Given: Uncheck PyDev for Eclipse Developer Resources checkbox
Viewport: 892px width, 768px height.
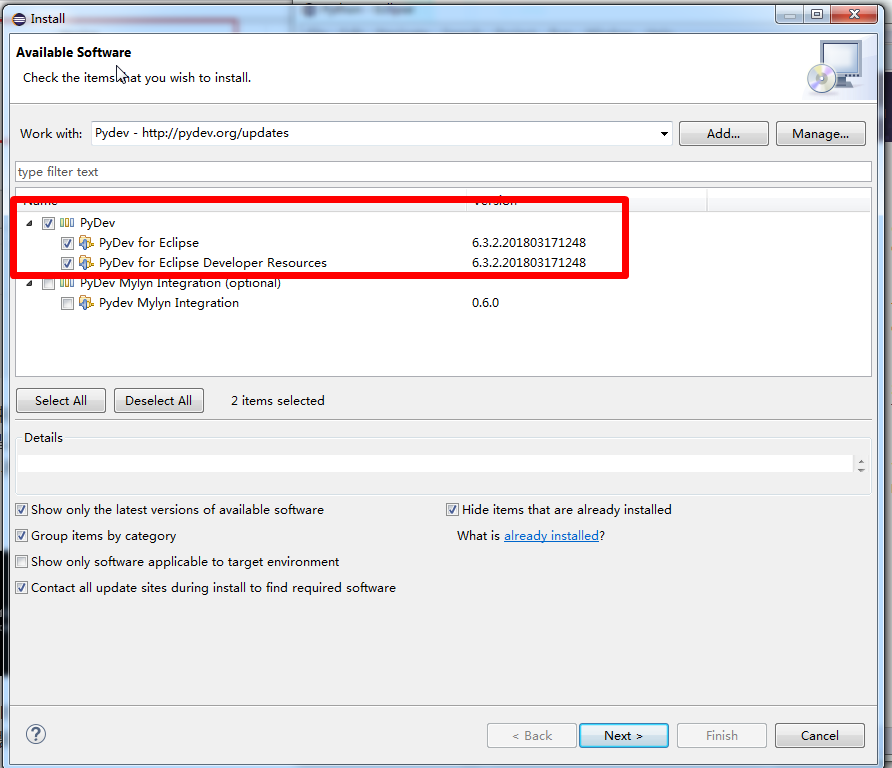Looking at the screenshot, I should click(x=68, y=263).
